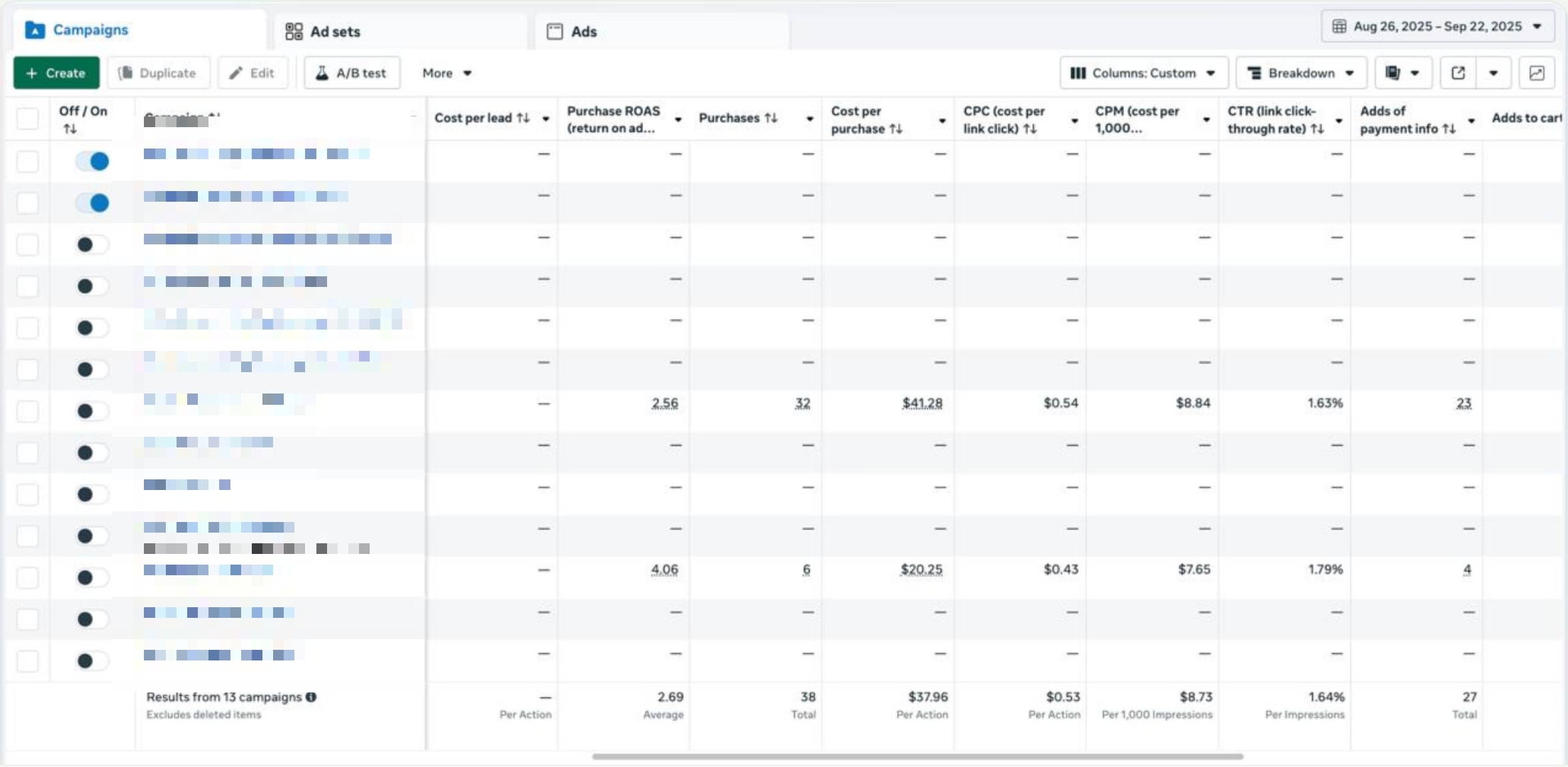This screenshot has width=1568, height=767.
Task: Sort by Adds of payment info
Action: [x=1449, y=128]
